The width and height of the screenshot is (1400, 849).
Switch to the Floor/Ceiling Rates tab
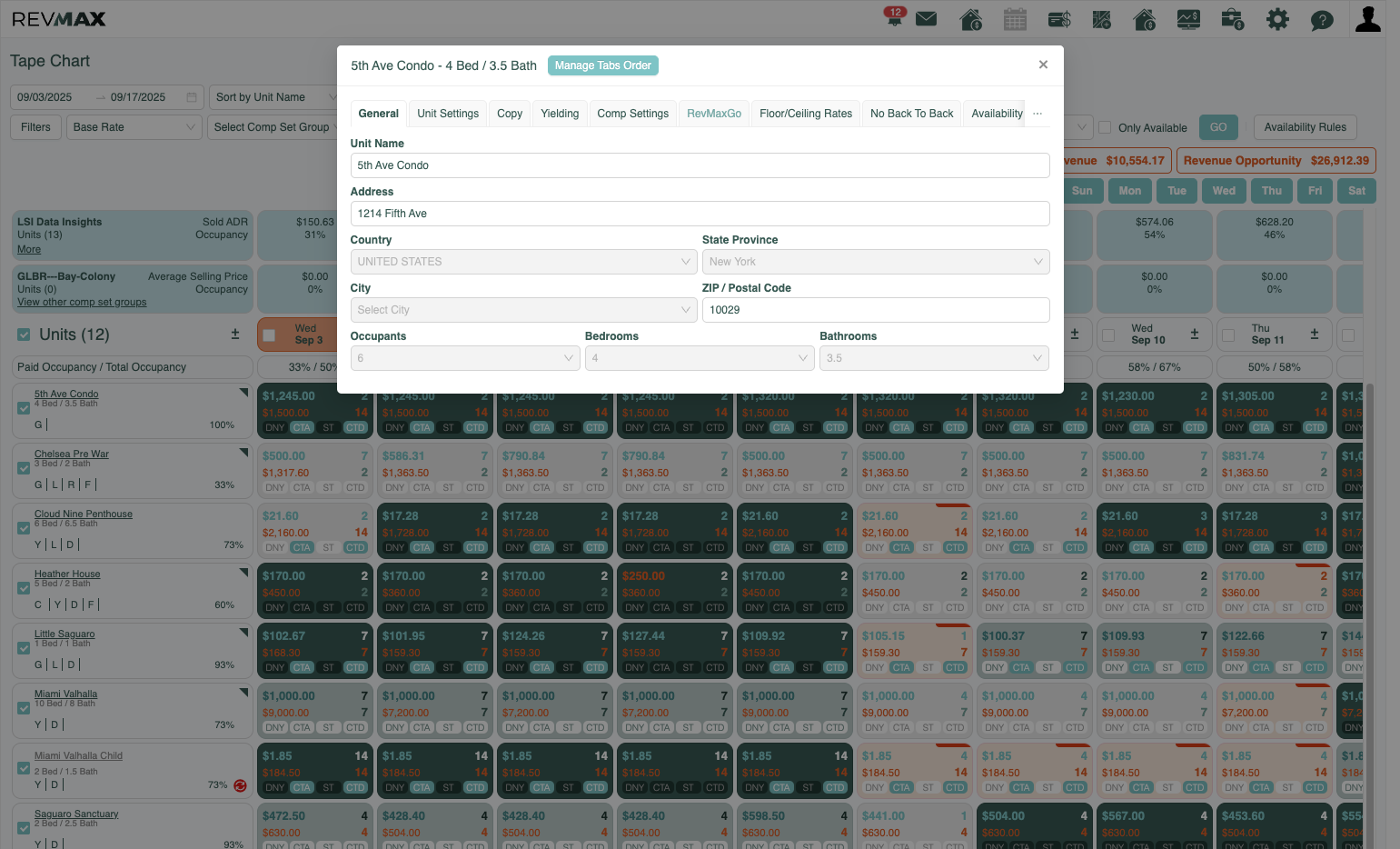[806, 114]
